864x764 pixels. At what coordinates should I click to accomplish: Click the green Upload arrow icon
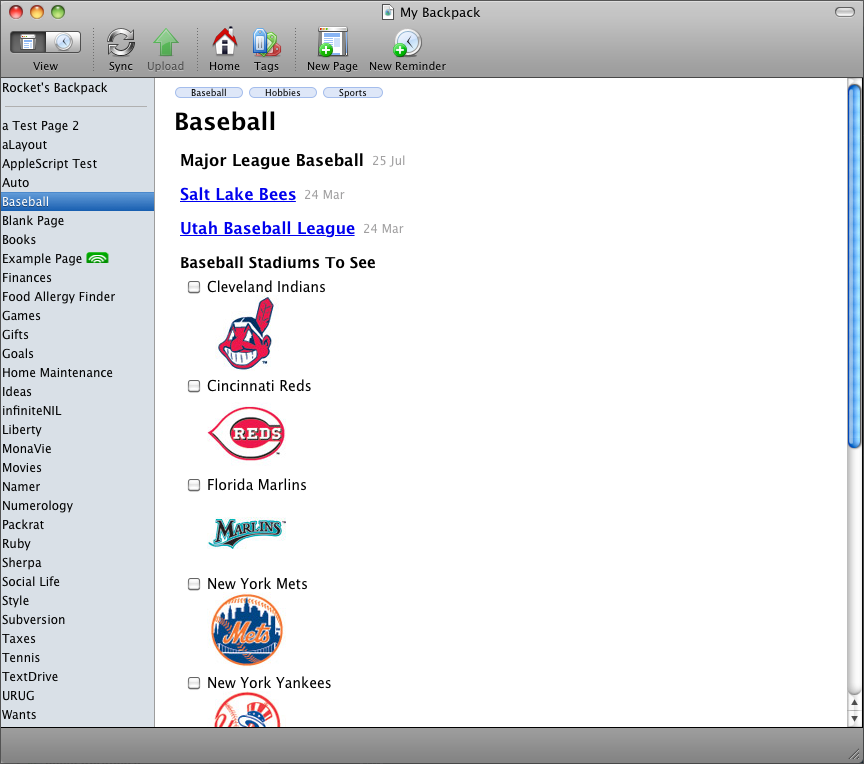coord(165,43)
